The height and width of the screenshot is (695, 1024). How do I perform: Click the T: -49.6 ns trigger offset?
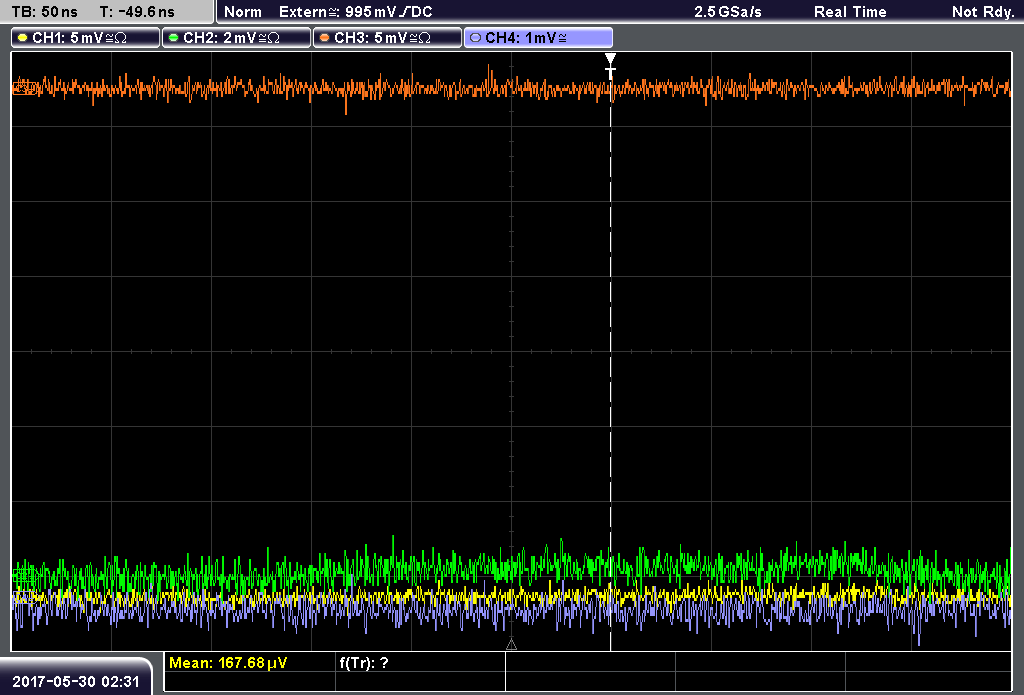(x=137, y=12)
